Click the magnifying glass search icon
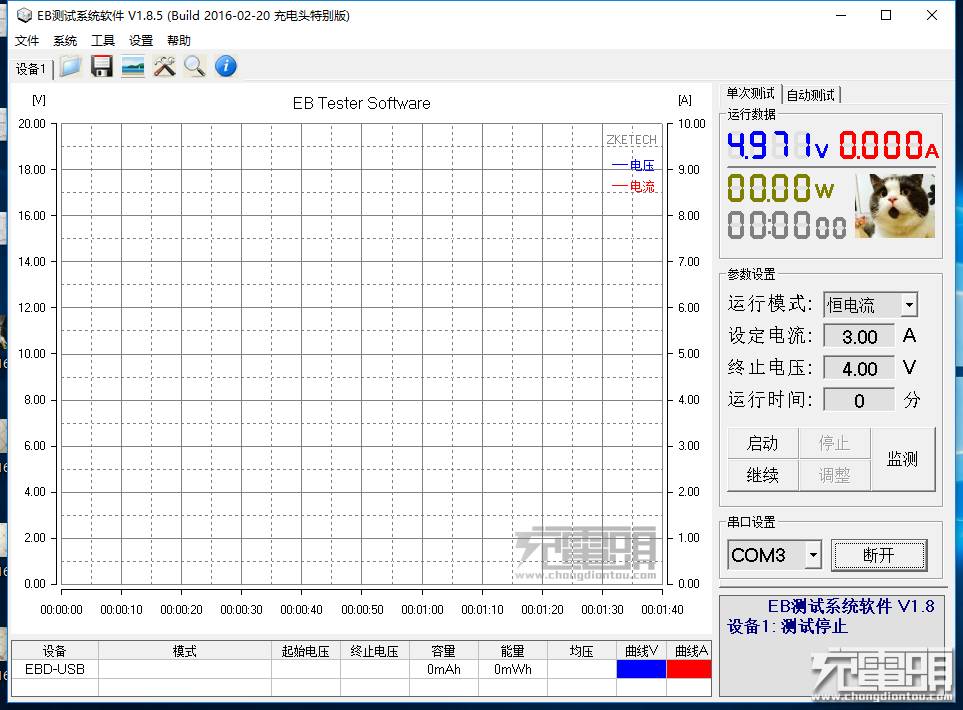The image size is (963, 710). tap(195, 66)
